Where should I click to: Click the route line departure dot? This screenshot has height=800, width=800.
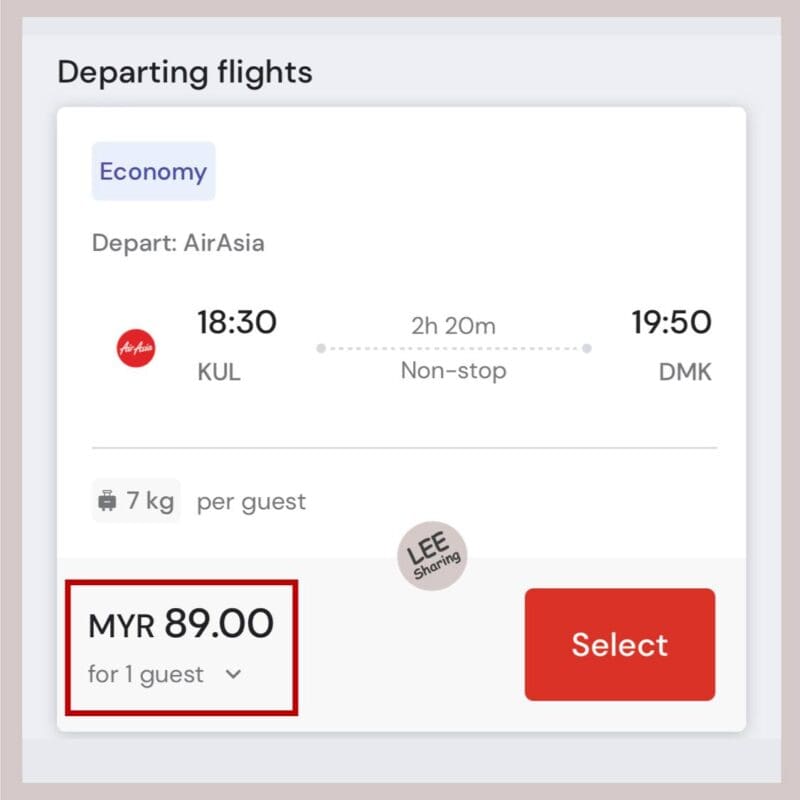click(x=321, y=348)
